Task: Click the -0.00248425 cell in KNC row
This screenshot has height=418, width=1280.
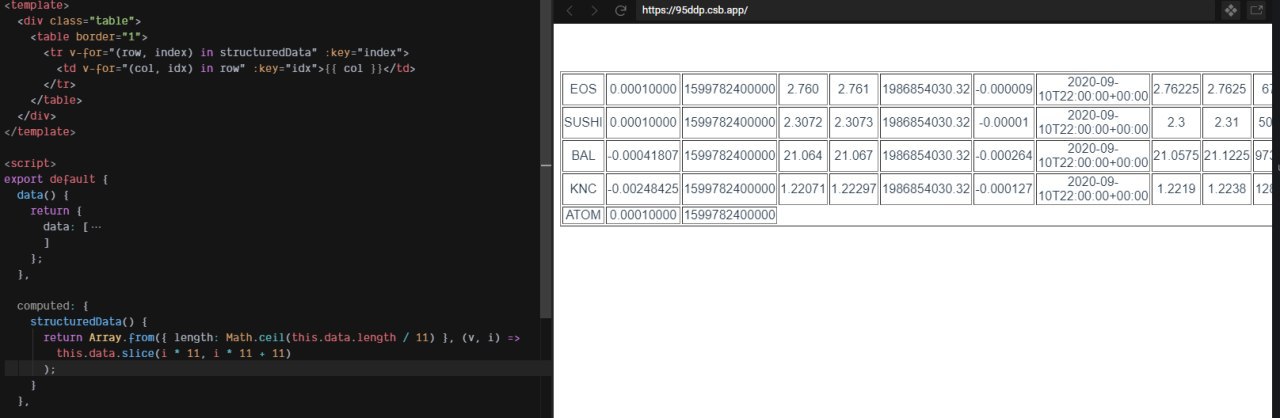Action: 643,189
